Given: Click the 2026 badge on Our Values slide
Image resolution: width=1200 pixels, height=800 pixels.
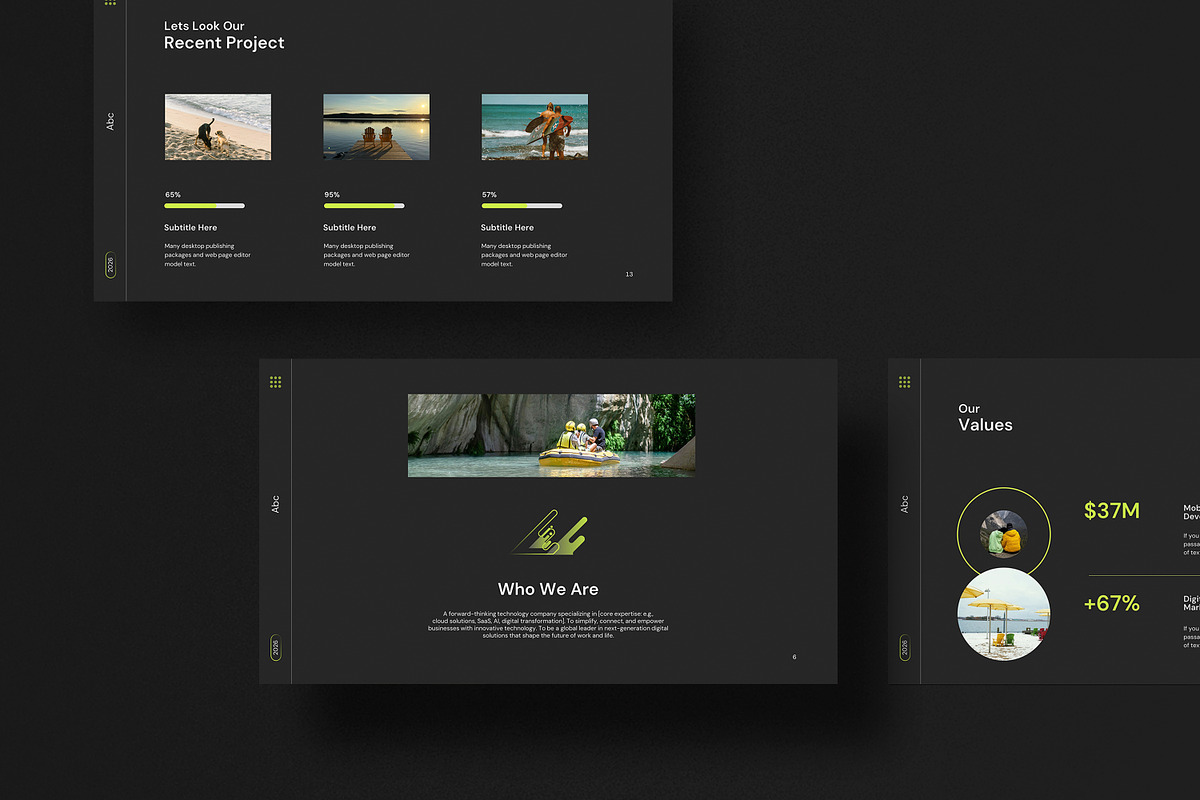Looking at the screenshot, I should [x=904, y=647].
